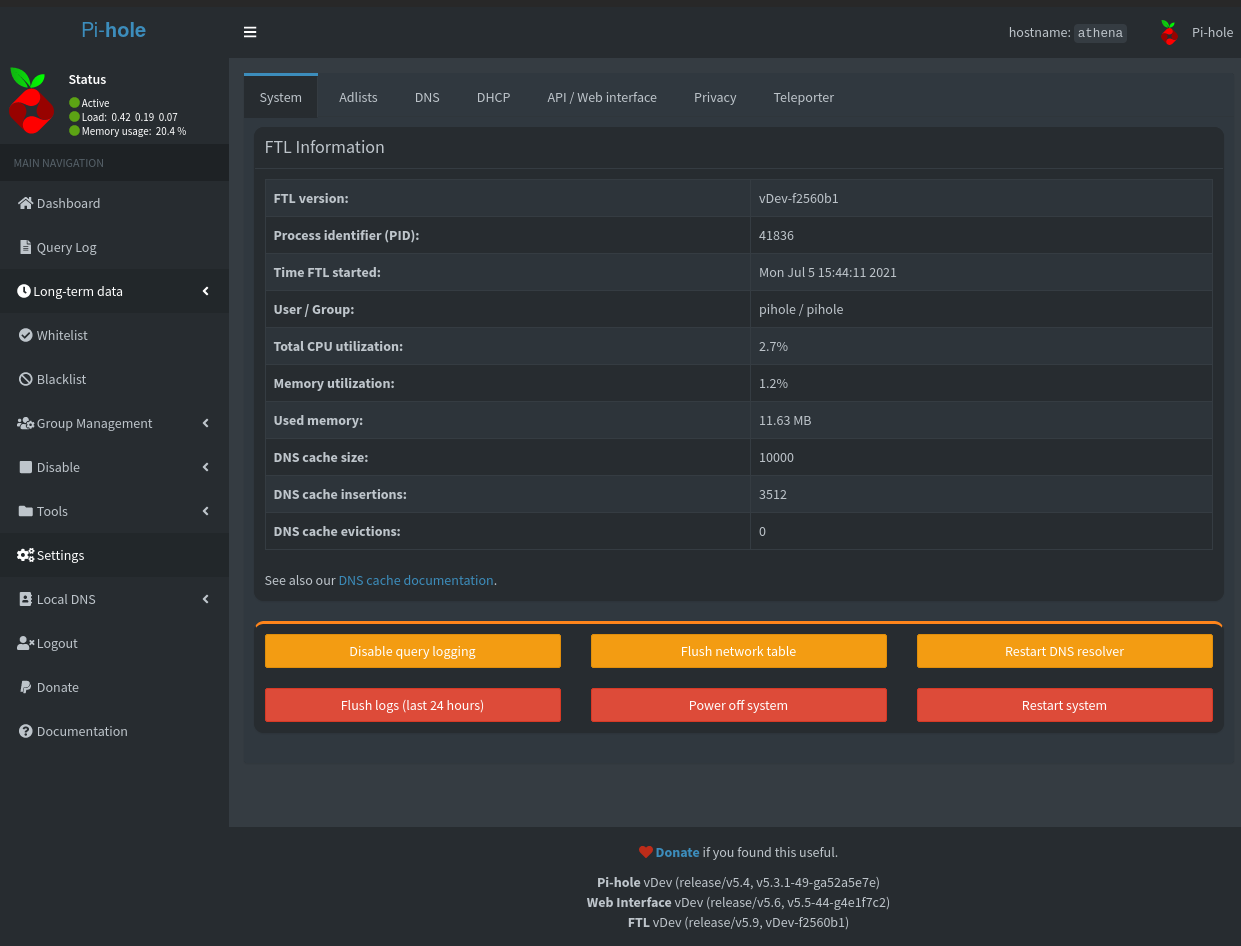Open the Adlists tab

358,97
